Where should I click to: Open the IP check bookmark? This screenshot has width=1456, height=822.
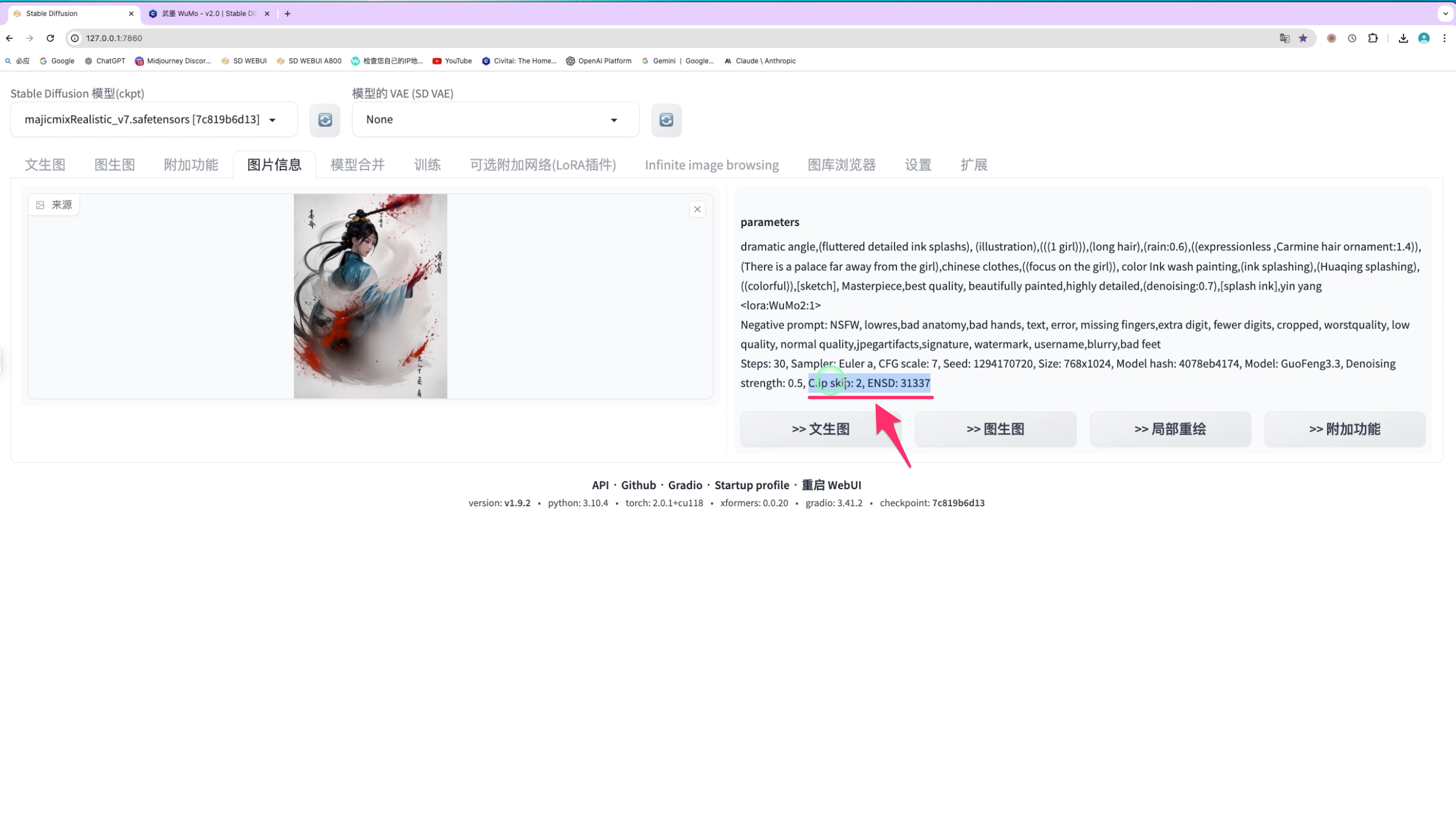click(387, 61)
